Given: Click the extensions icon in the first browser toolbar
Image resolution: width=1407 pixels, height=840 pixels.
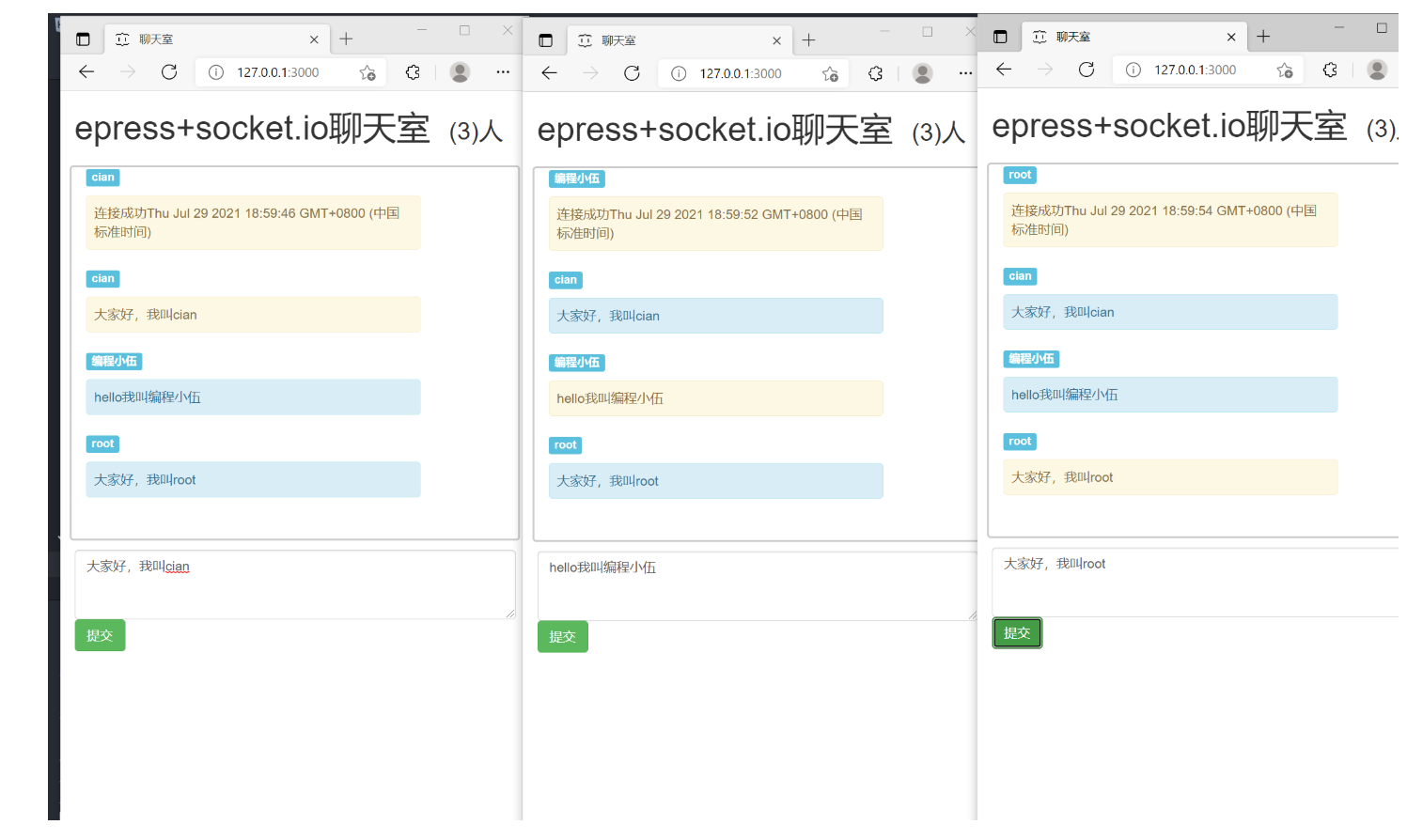Looking at the screenshot, I should (x=412, y=72).
